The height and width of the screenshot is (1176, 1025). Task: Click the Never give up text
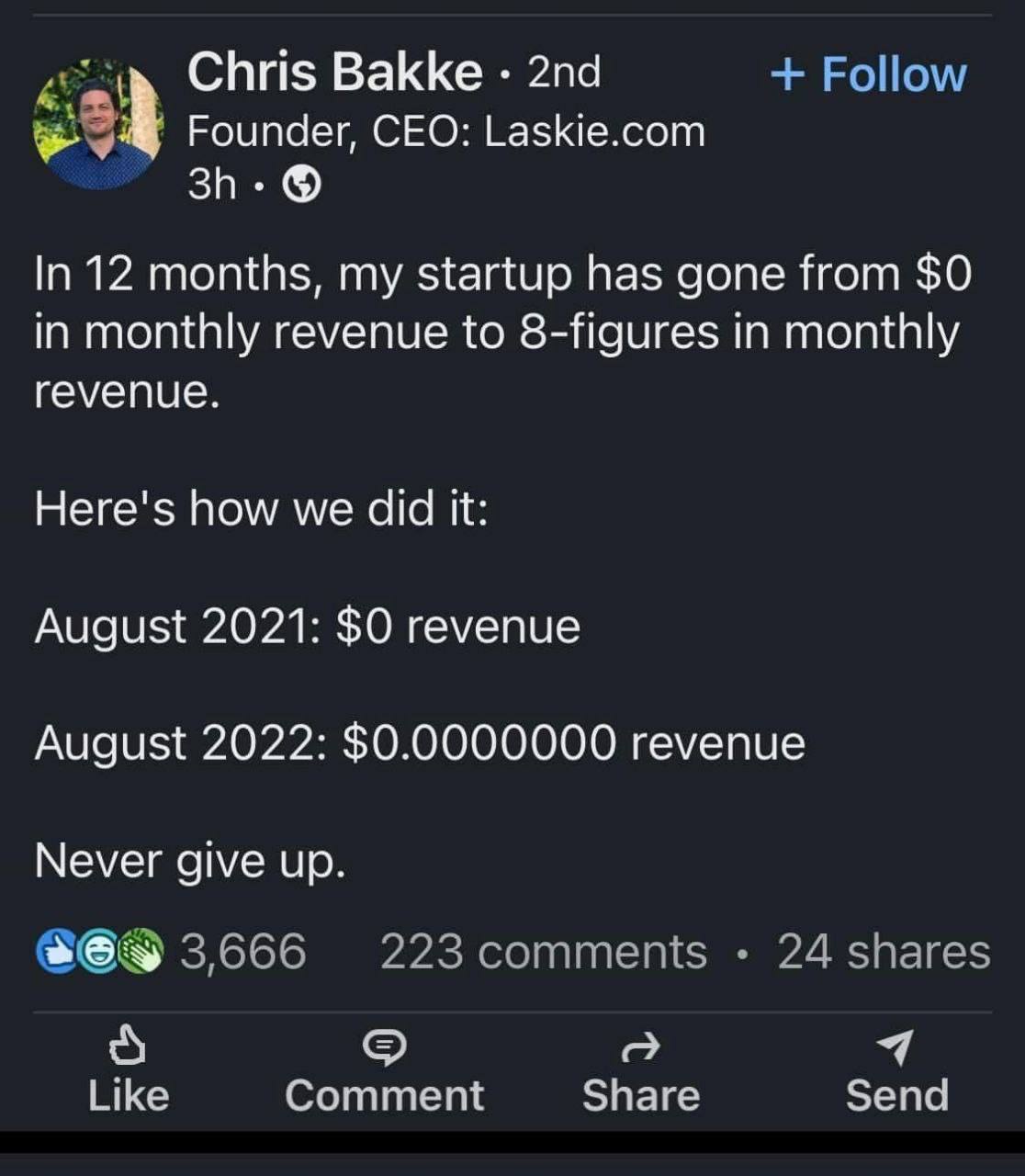coord(190,861)
